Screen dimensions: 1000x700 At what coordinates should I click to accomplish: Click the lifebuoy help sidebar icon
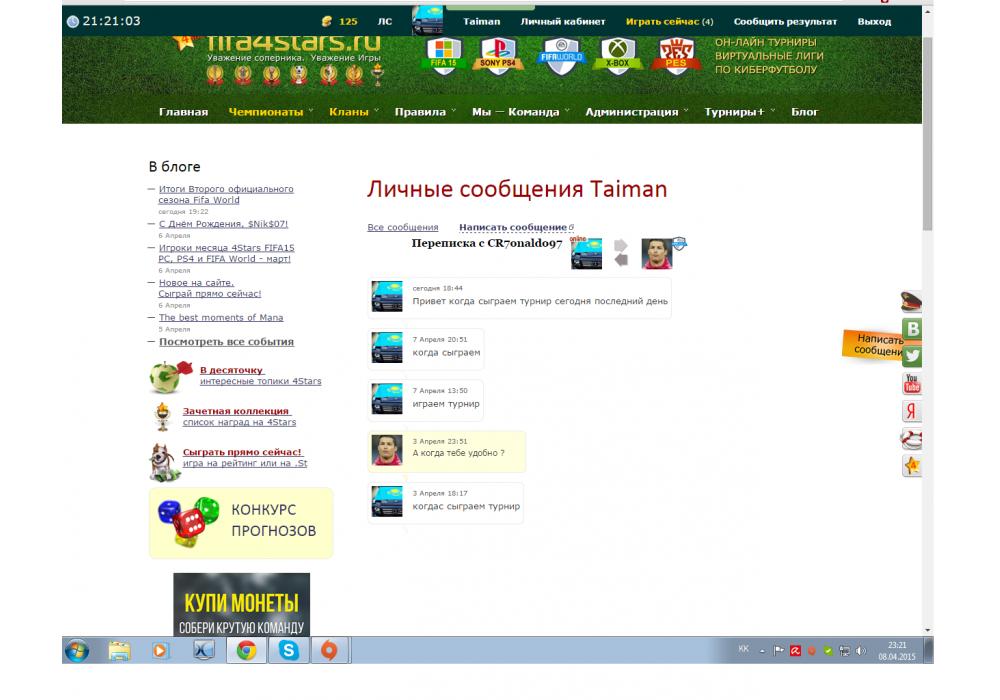tap(912, 438)
